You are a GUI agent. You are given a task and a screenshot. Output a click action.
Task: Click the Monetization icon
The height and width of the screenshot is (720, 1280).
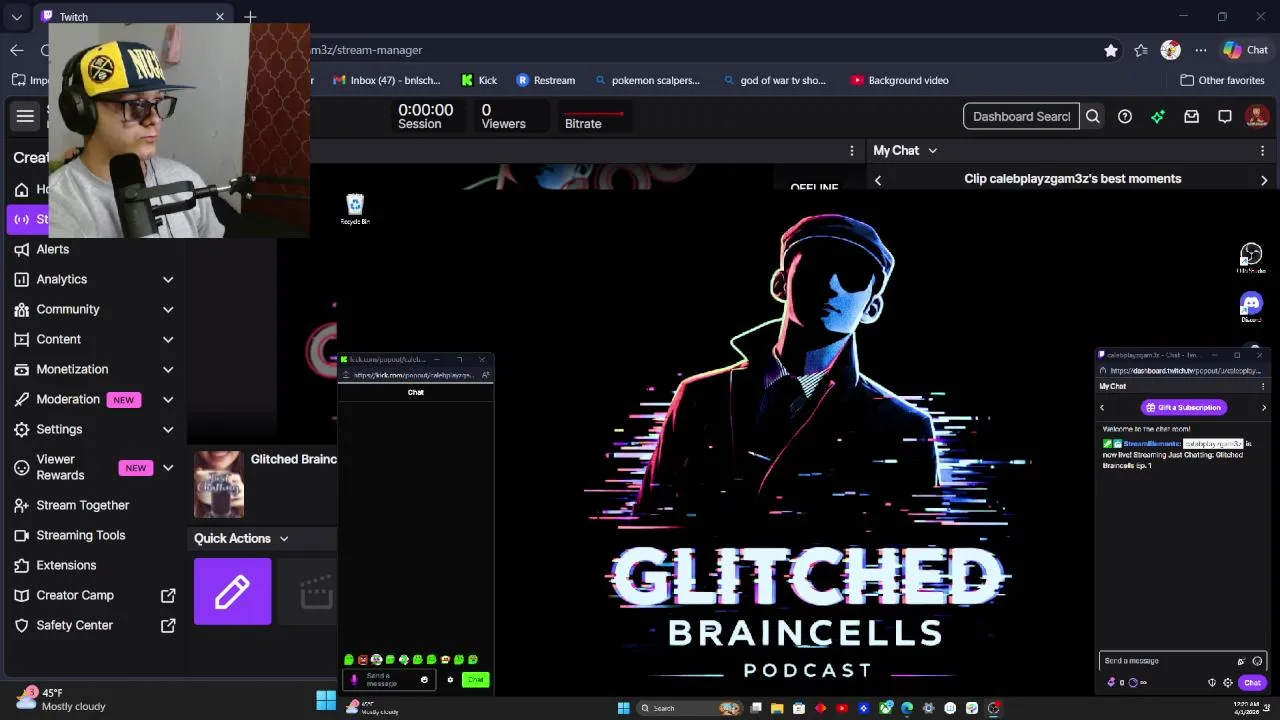click(x=22, y=369)
